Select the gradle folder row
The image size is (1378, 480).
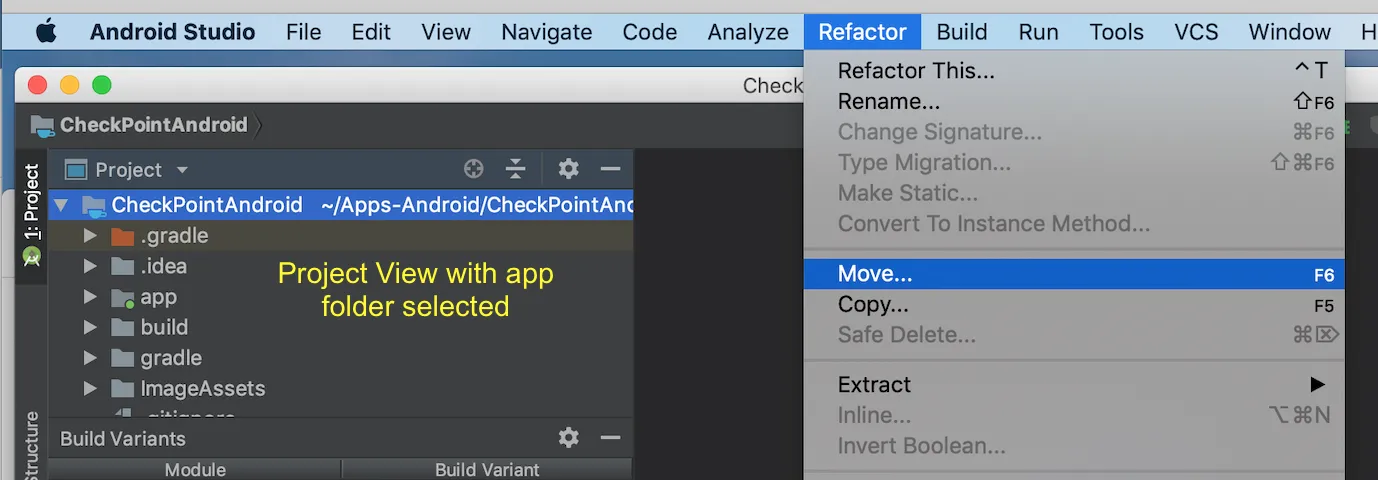(x=340, y=358)
